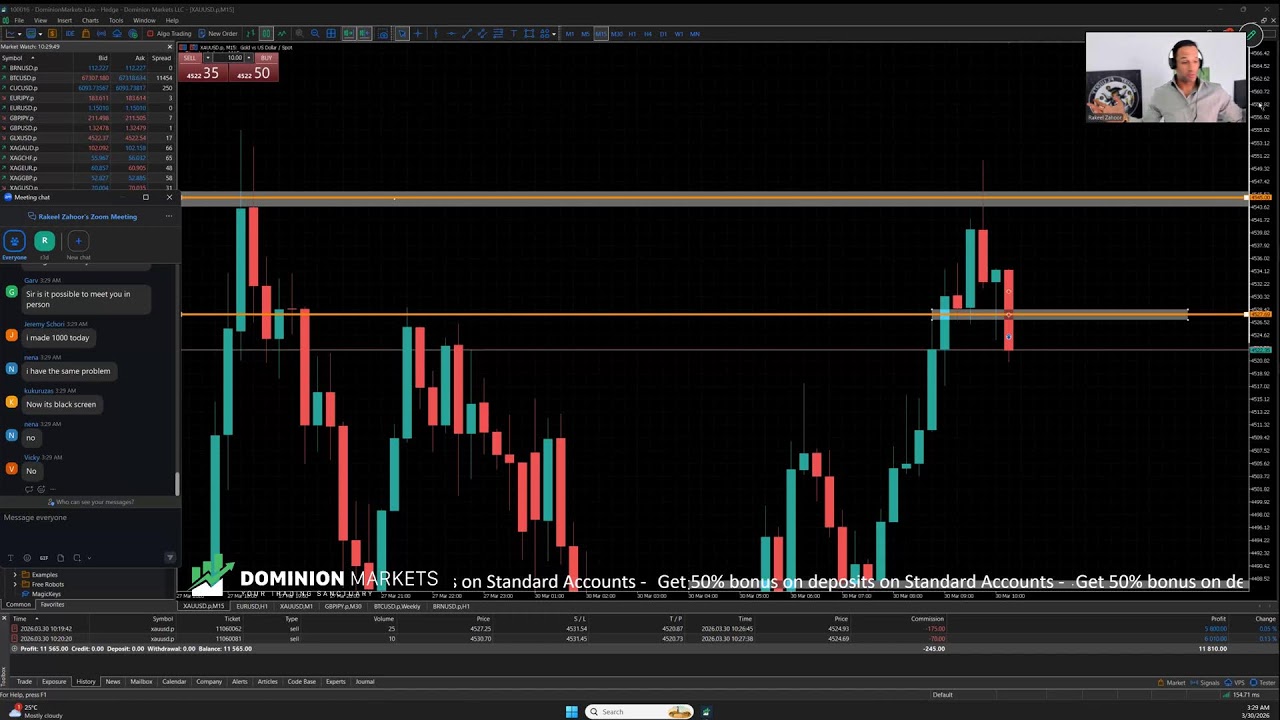This screenshot has height=720, width=1280.
Task: Select the H4 timeframe button
Action: (648, 34)
